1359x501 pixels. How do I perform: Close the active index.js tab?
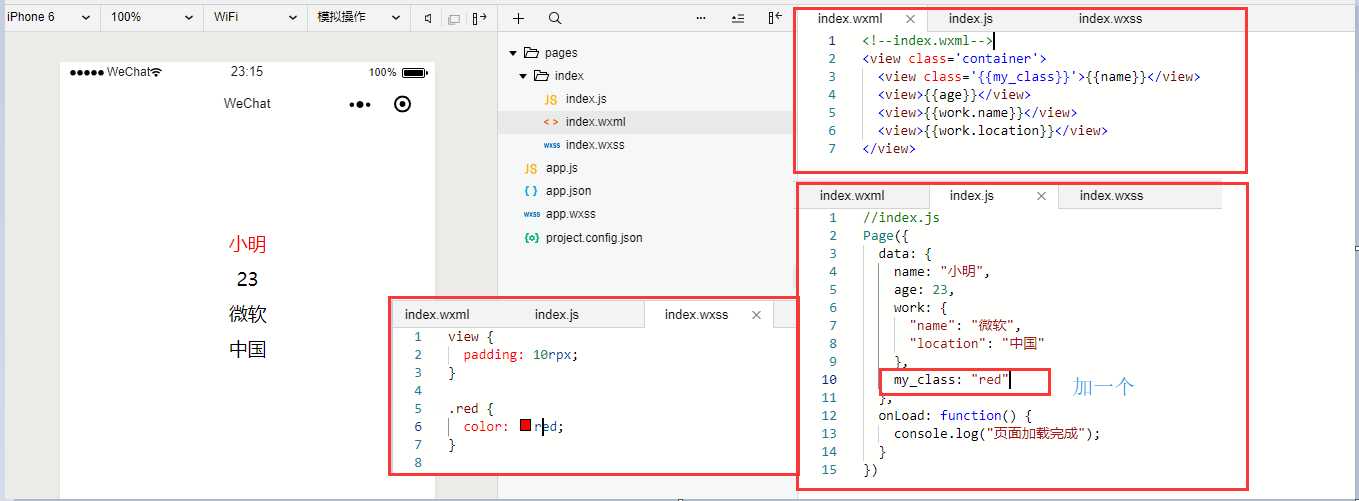coord(1040,196)
